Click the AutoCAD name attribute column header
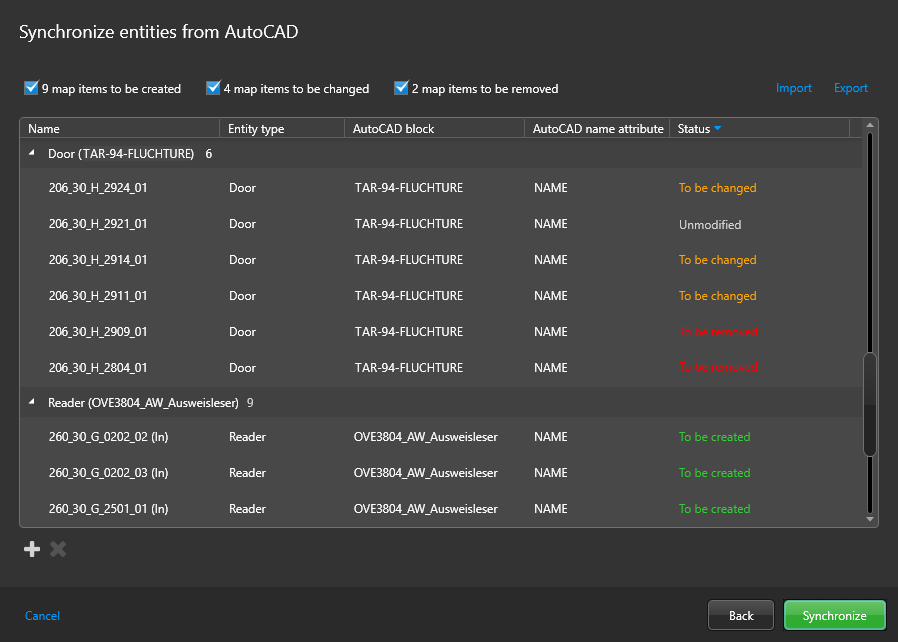898x642 pixels. click(x=597, y=129)
